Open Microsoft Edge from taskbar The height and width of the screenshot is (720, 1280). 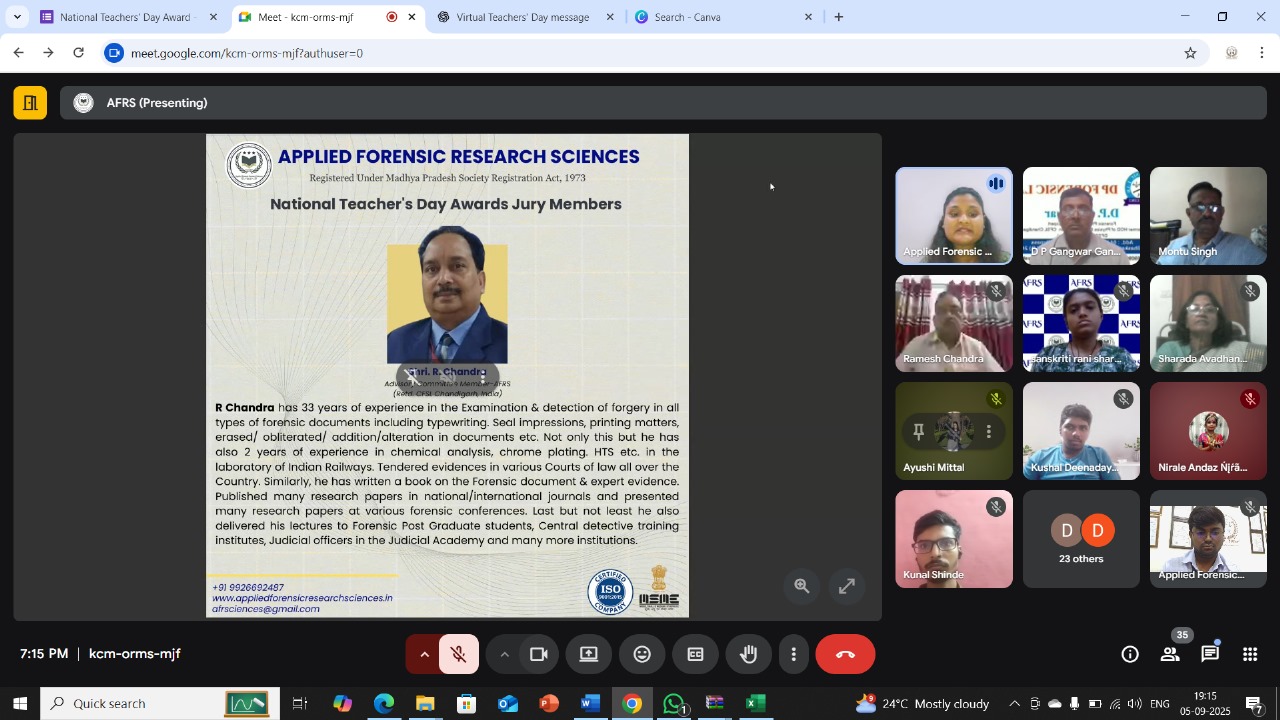(384, 704)
